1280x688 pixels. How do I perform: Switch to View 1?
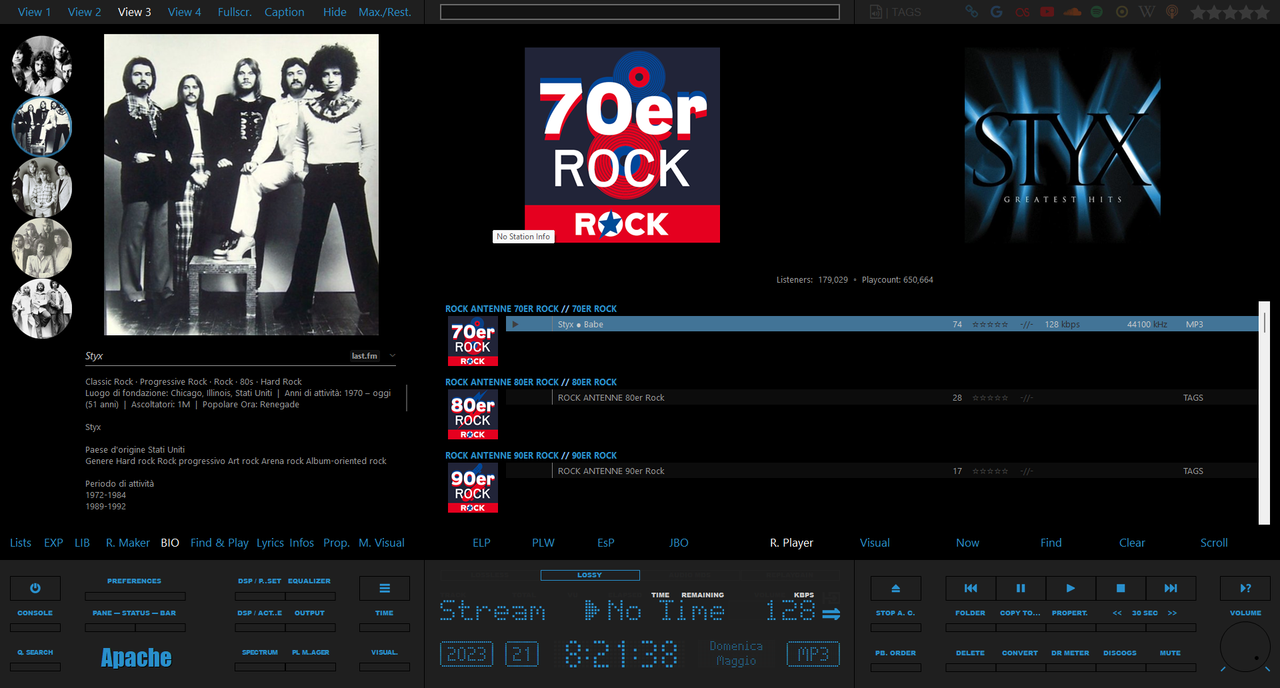tap(34, 12)
